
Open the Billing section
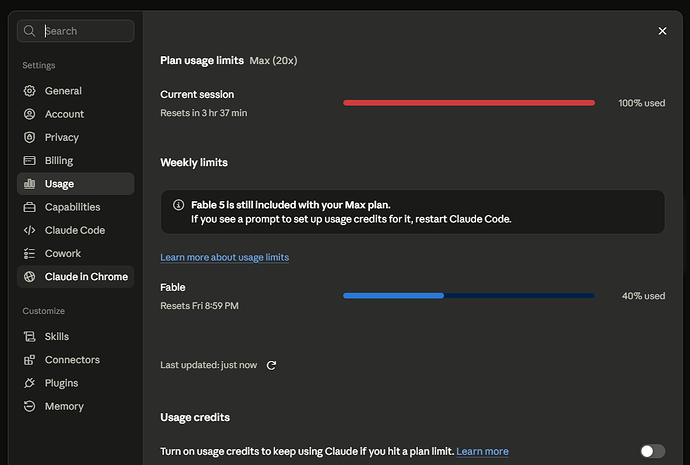click(76, 161)
